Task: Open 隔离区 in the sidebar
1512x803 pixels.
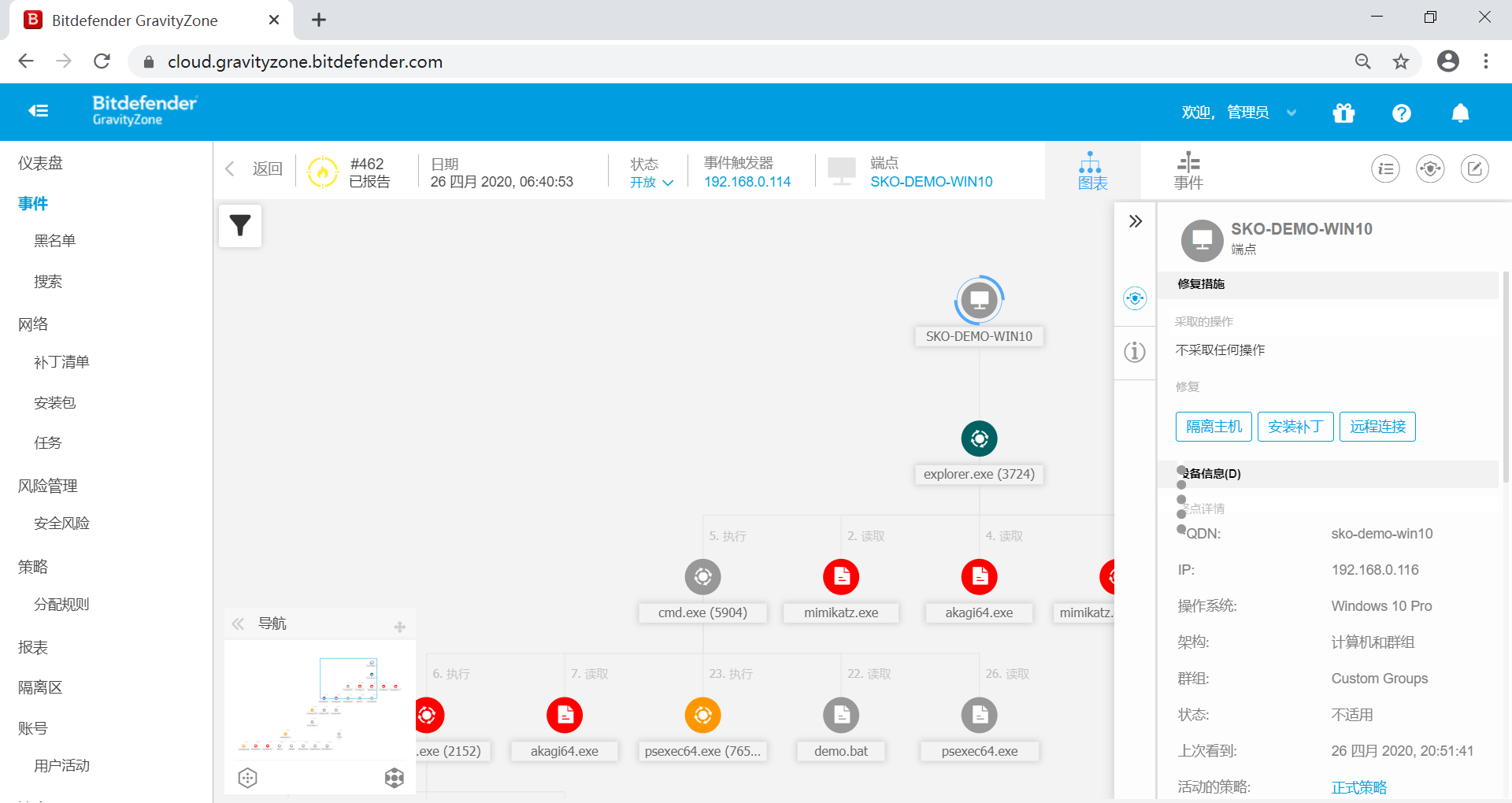Action: point(40,687)
